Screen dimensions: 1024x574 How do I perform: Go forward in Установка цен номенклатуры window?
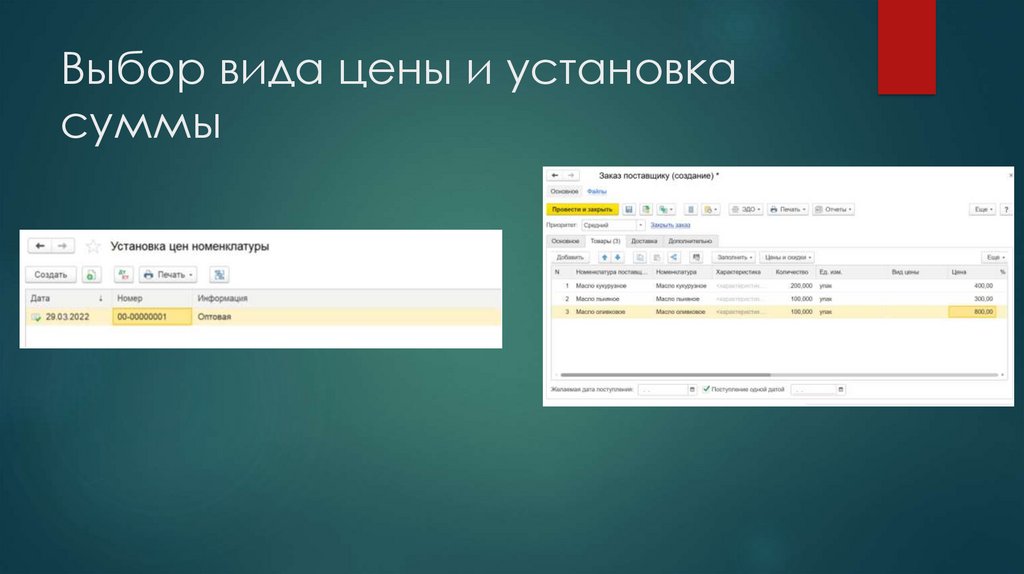click(62, 246)
